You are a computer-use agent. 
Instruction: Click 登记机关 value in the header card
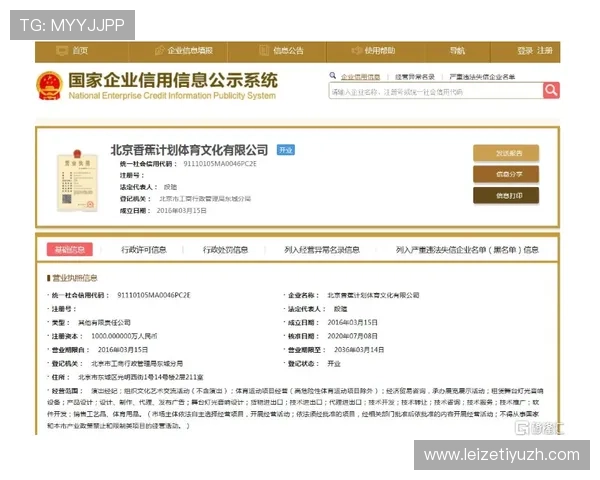click(205, 199)
